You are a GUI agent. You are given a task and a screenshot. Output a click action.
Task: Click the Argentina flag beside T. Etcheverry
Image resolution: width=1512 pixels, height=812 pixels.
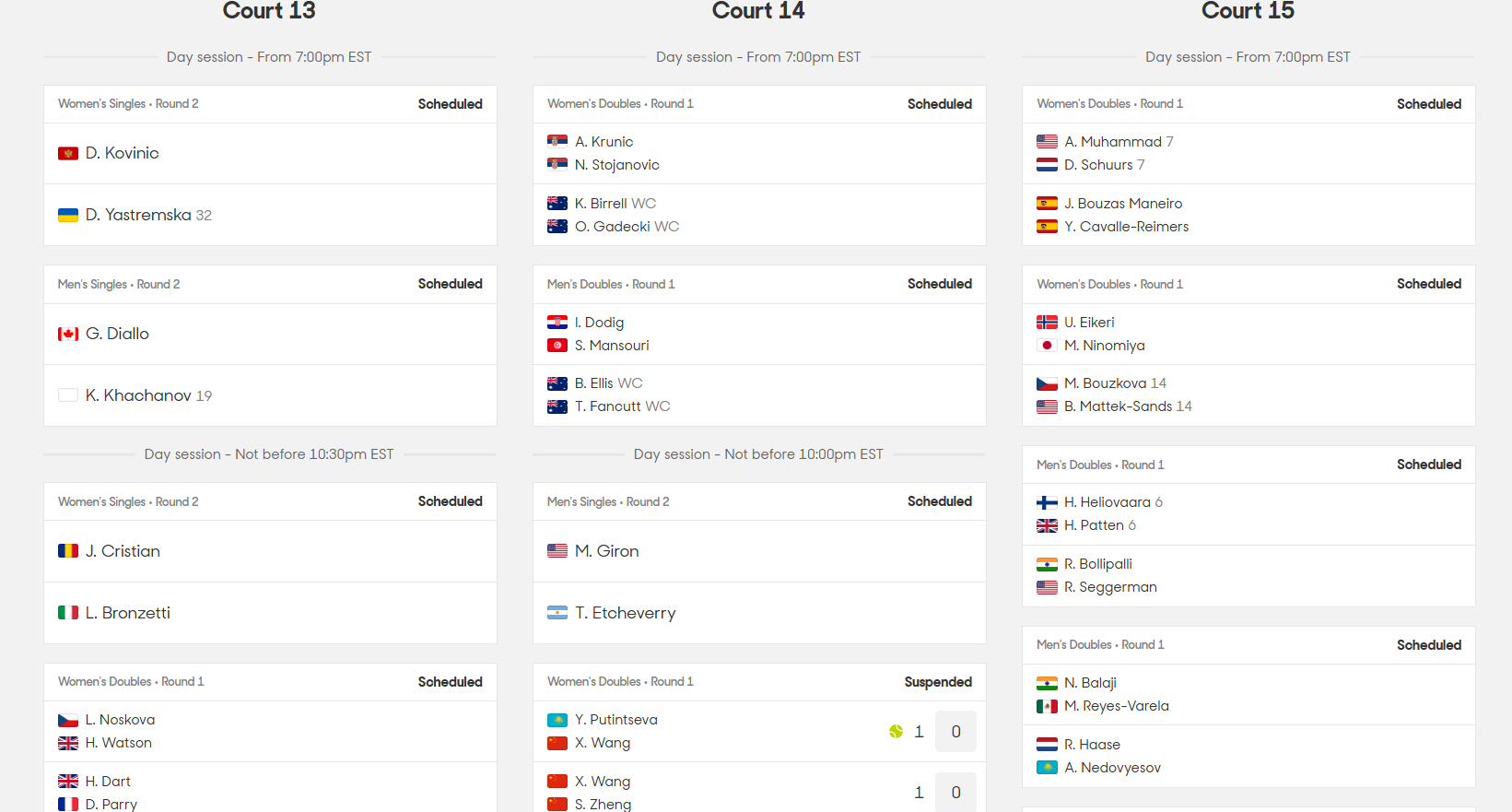[557, 613]
